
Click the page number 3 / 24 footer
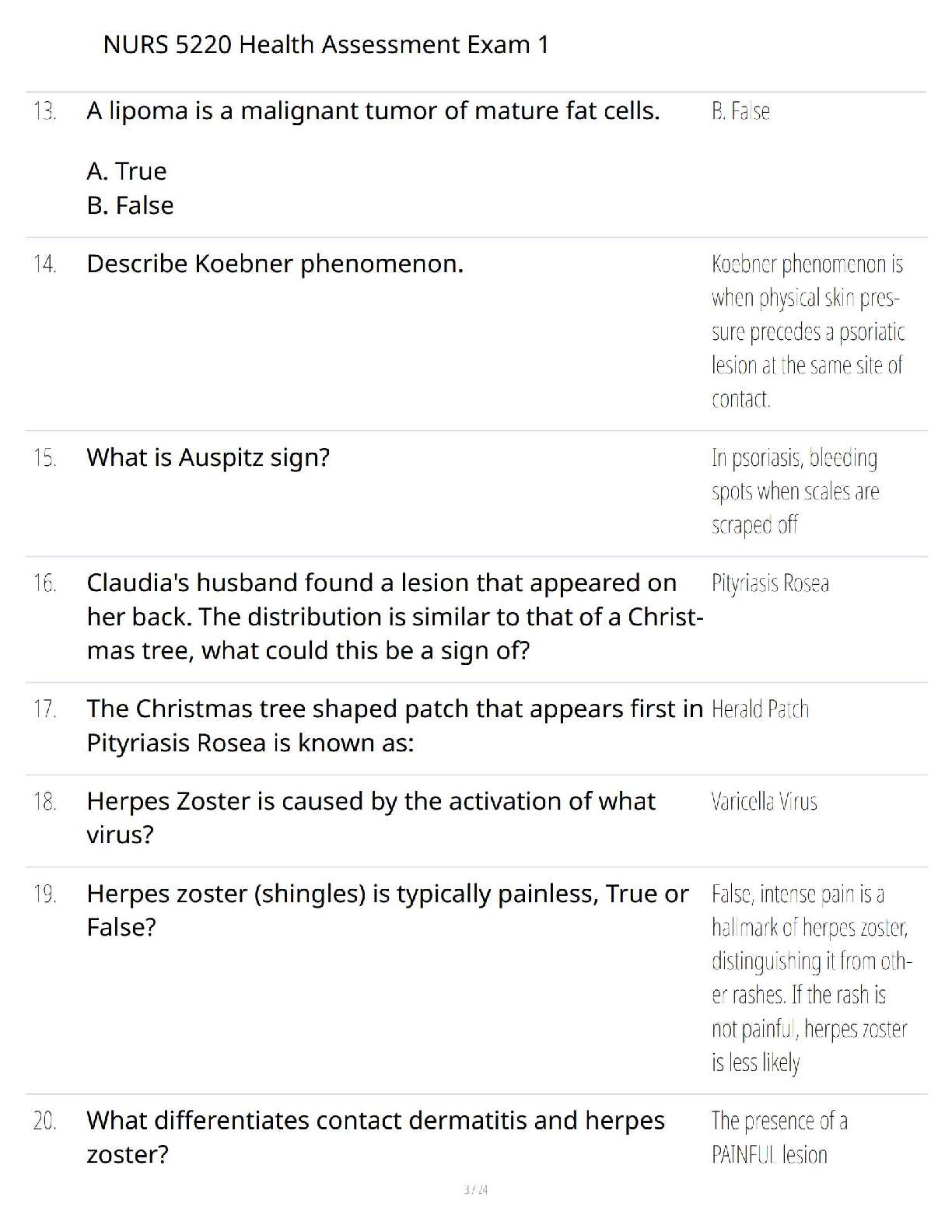tap(476, 1189)
